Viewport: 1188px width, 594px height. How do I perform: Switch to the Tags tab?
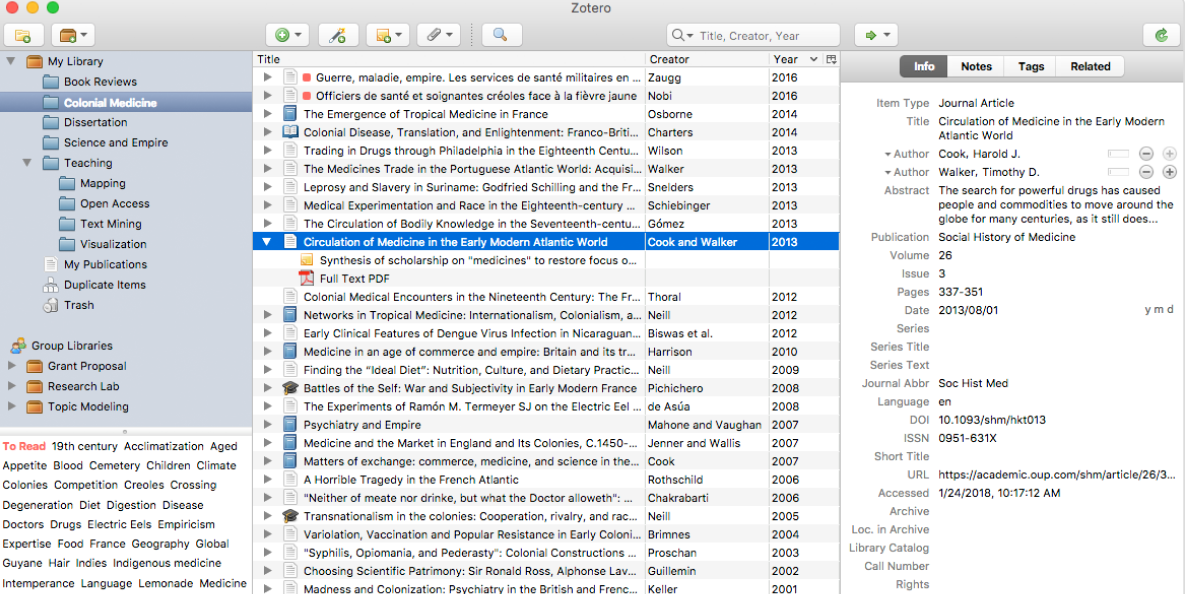click(1030, 66)
